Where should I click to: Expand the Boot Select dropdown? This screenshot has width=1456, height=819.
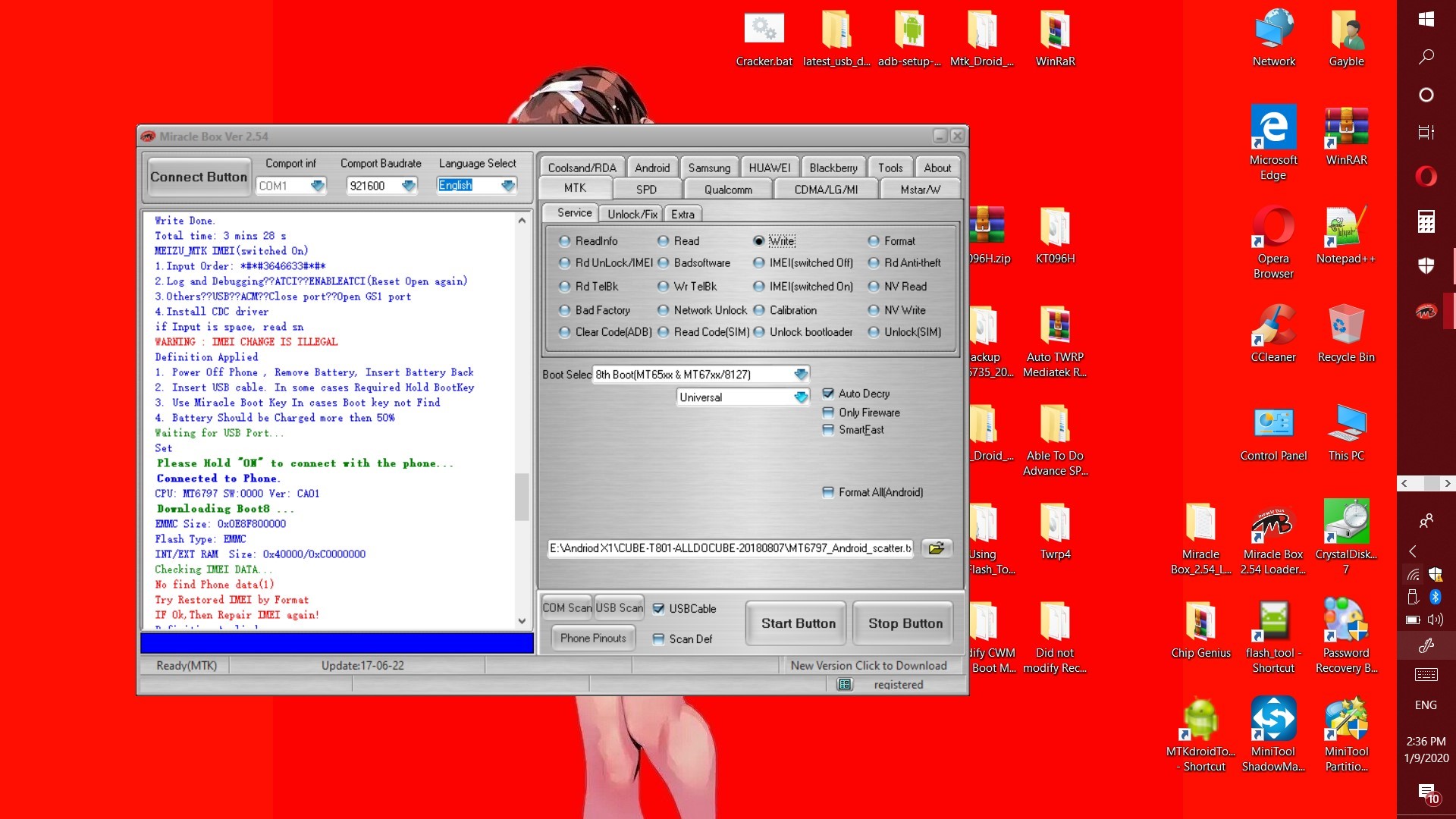(801, 375)
